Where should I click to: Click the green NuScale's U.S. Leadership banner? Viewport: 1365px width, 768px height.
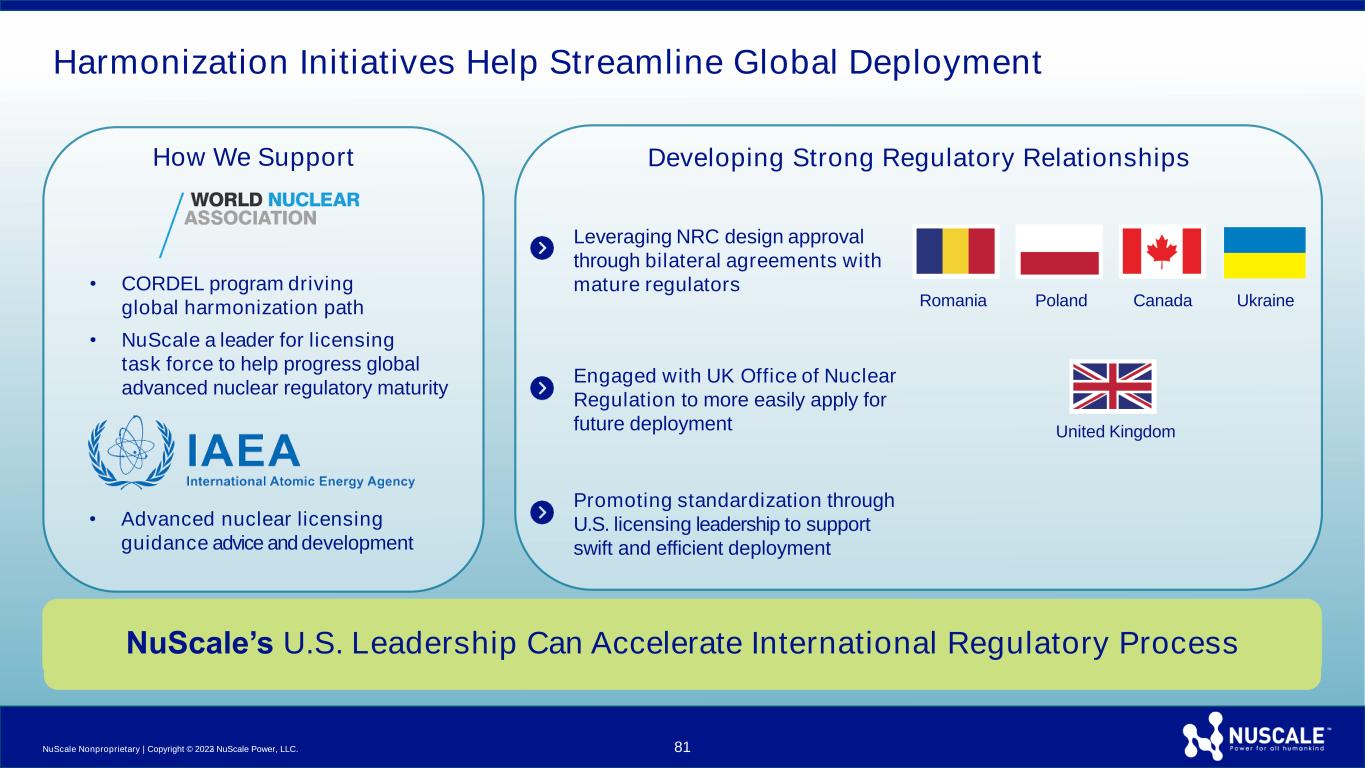pos(682,644)
